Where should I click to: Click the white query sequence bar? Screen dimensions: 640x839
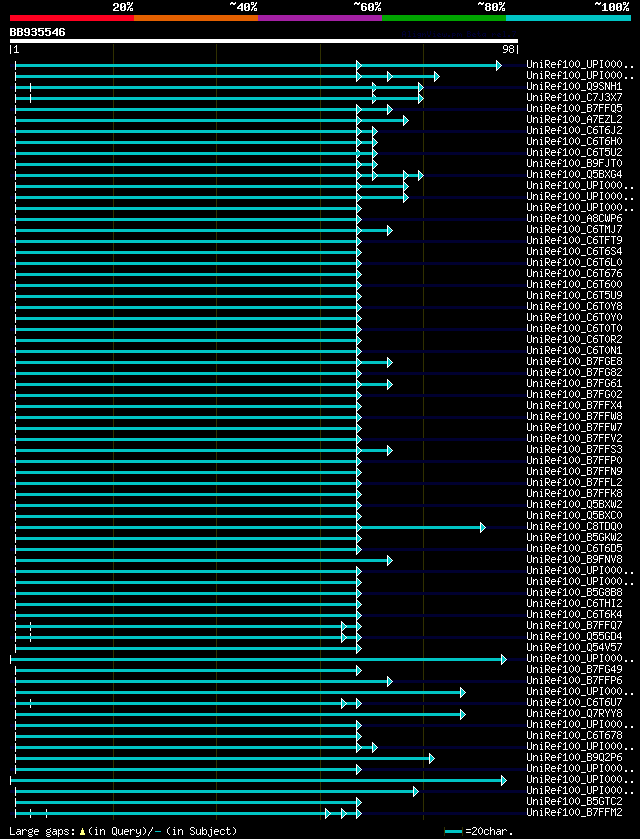point(264,41)
